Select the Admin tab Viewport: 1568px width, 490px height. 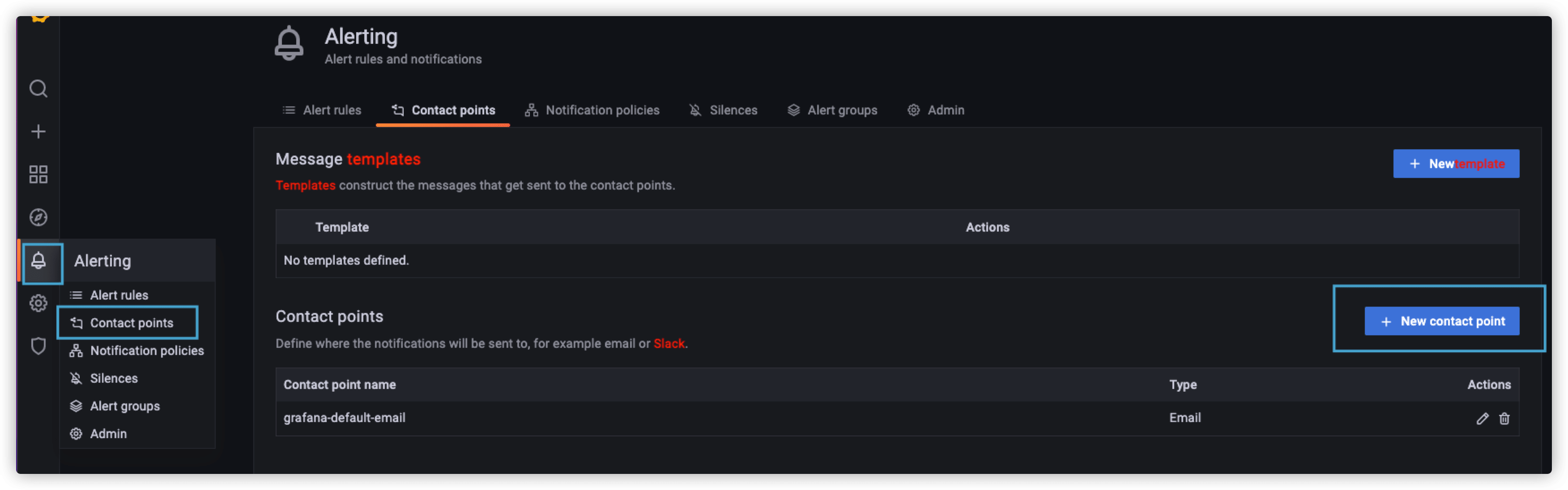coord(936,110)
